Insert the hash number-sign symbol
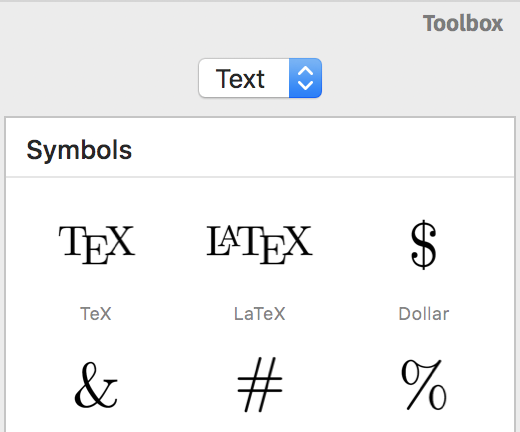Viewport: 520px width, 432px height. pyautogui.click(x=260, y=384)
